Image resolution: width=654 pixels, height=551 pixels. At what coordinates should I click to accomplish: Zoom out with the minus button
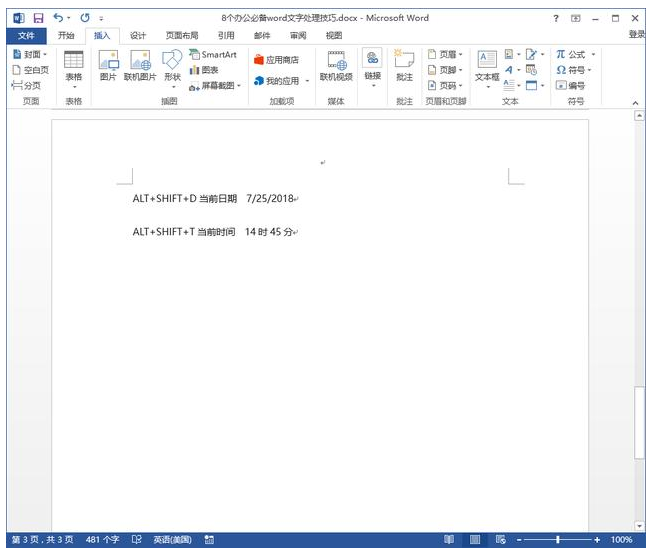[519, 539]
